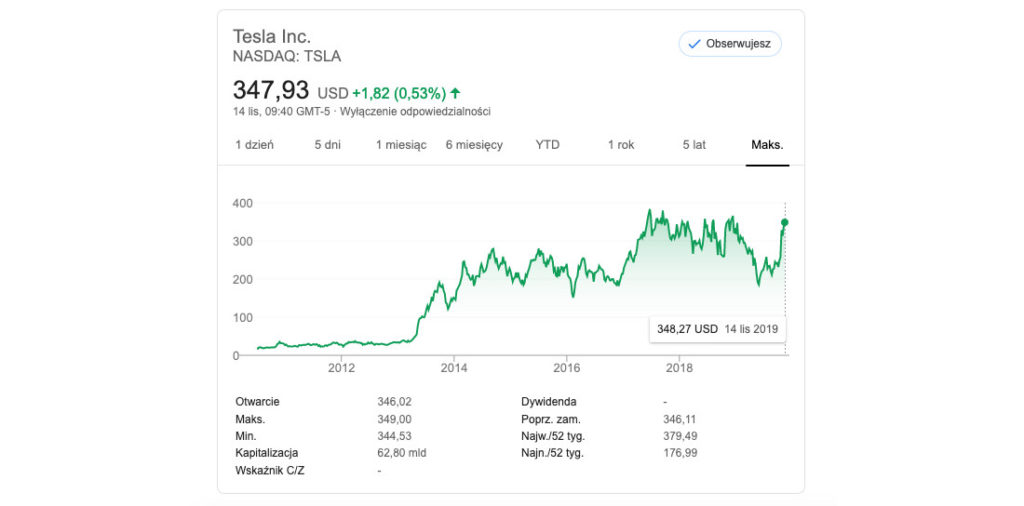Viewport: 1024px width, 506px height.
Task: Choose the 5 lat range tab
Action: coord(694,145)
